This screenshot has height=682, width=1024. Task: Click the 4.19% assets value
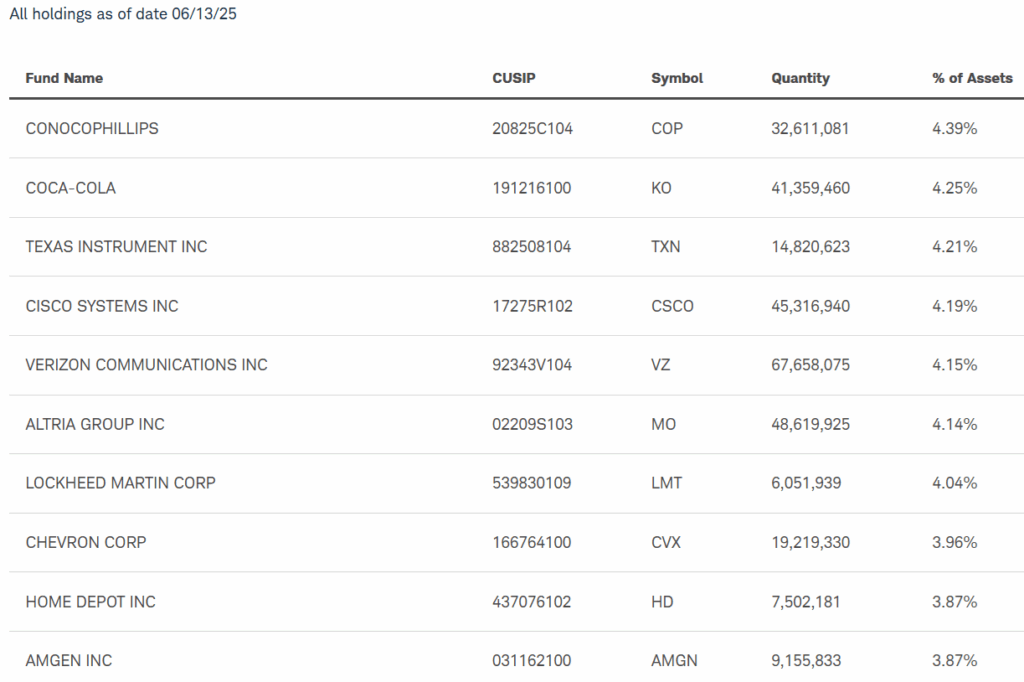point(955,306)
